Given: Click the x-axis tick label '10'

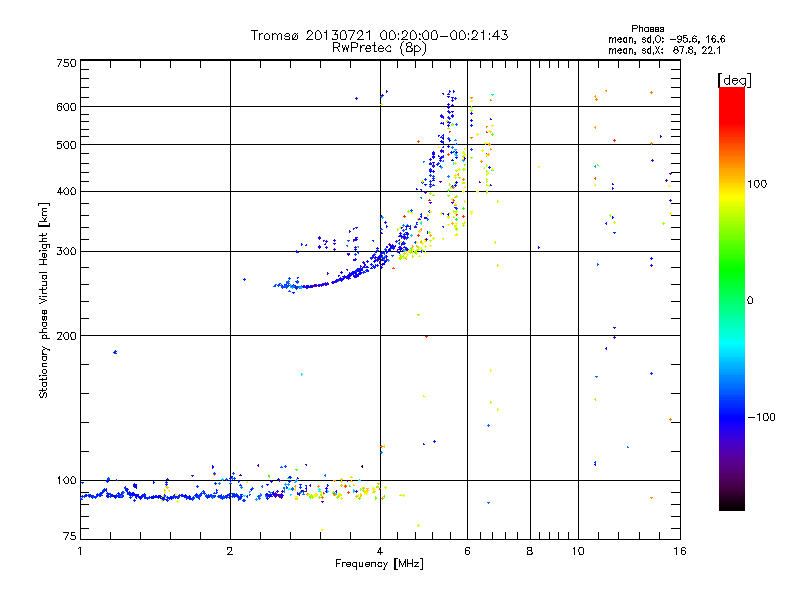Looking at the screenshot, I should [x=578, y=551].
